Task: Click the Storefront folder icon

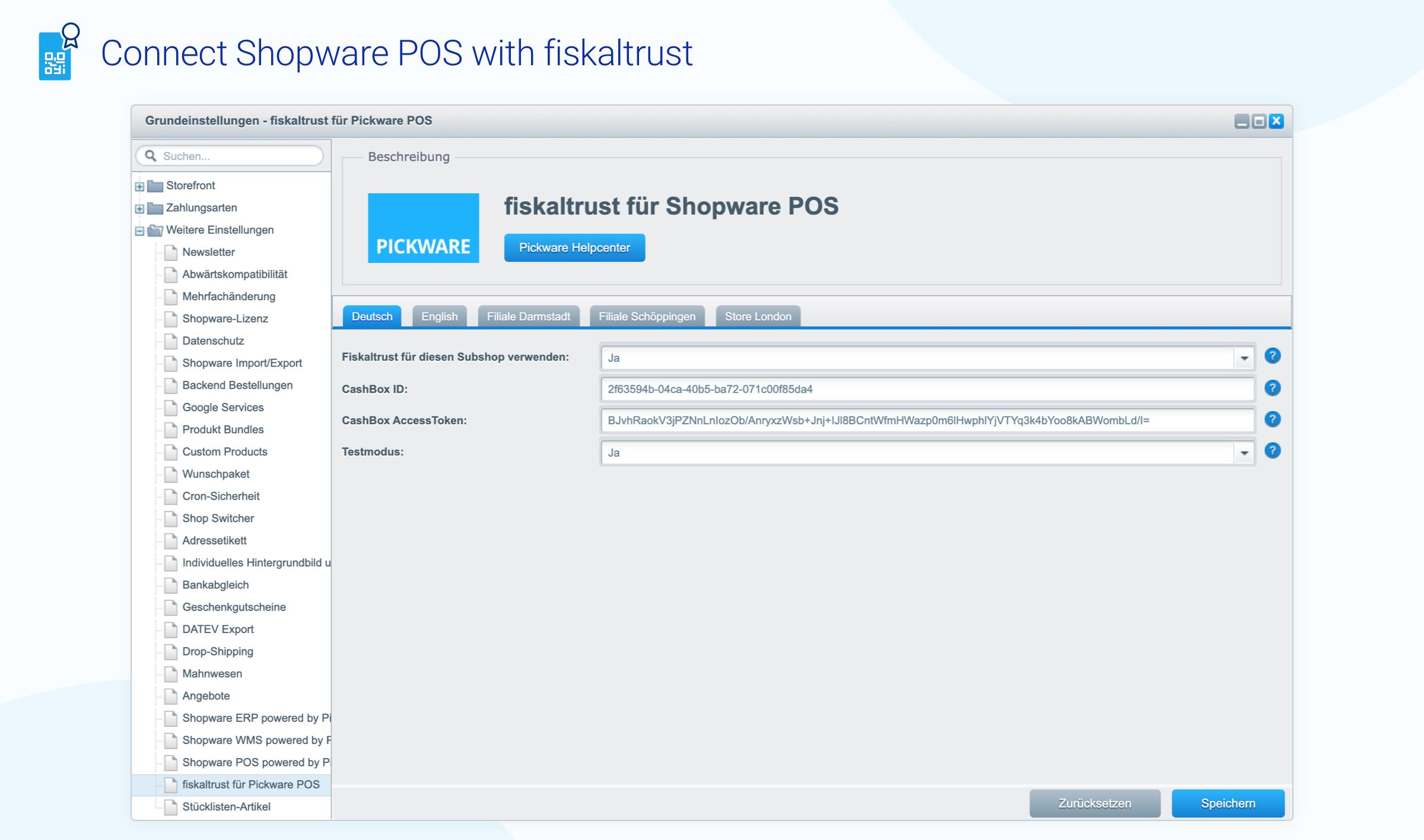Action: (x=155, y=186)
